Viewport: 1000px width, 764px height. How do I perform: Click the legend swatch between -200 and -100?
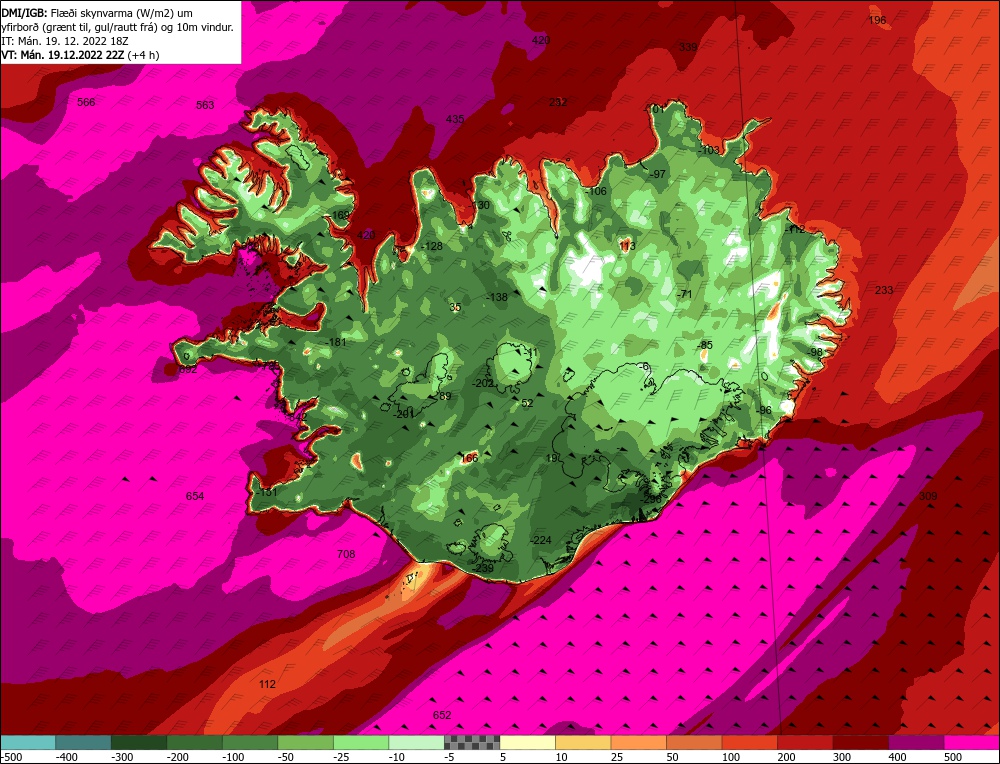194,742
